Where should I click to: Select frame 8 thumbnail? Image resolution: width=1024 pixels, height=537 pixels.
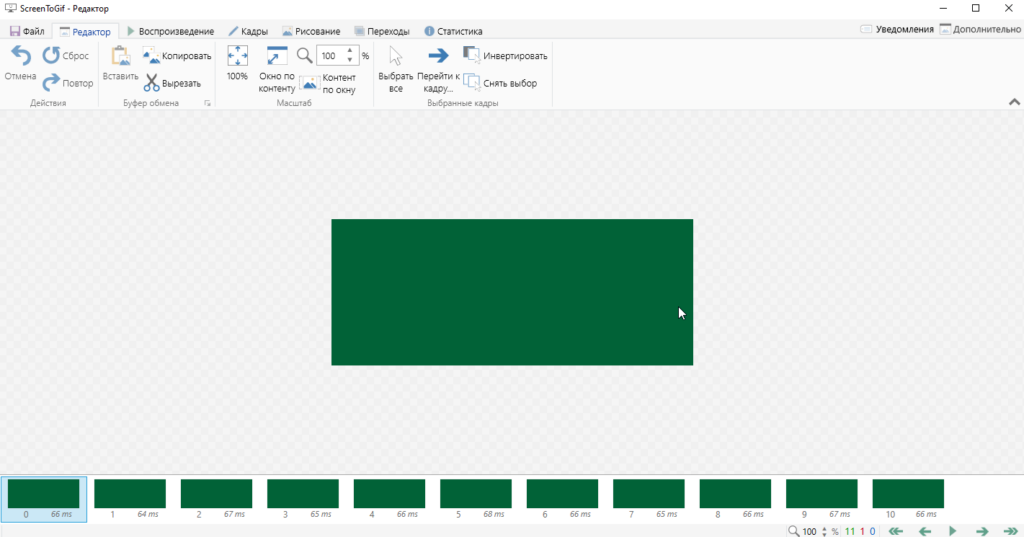click(x=735, y=499)
